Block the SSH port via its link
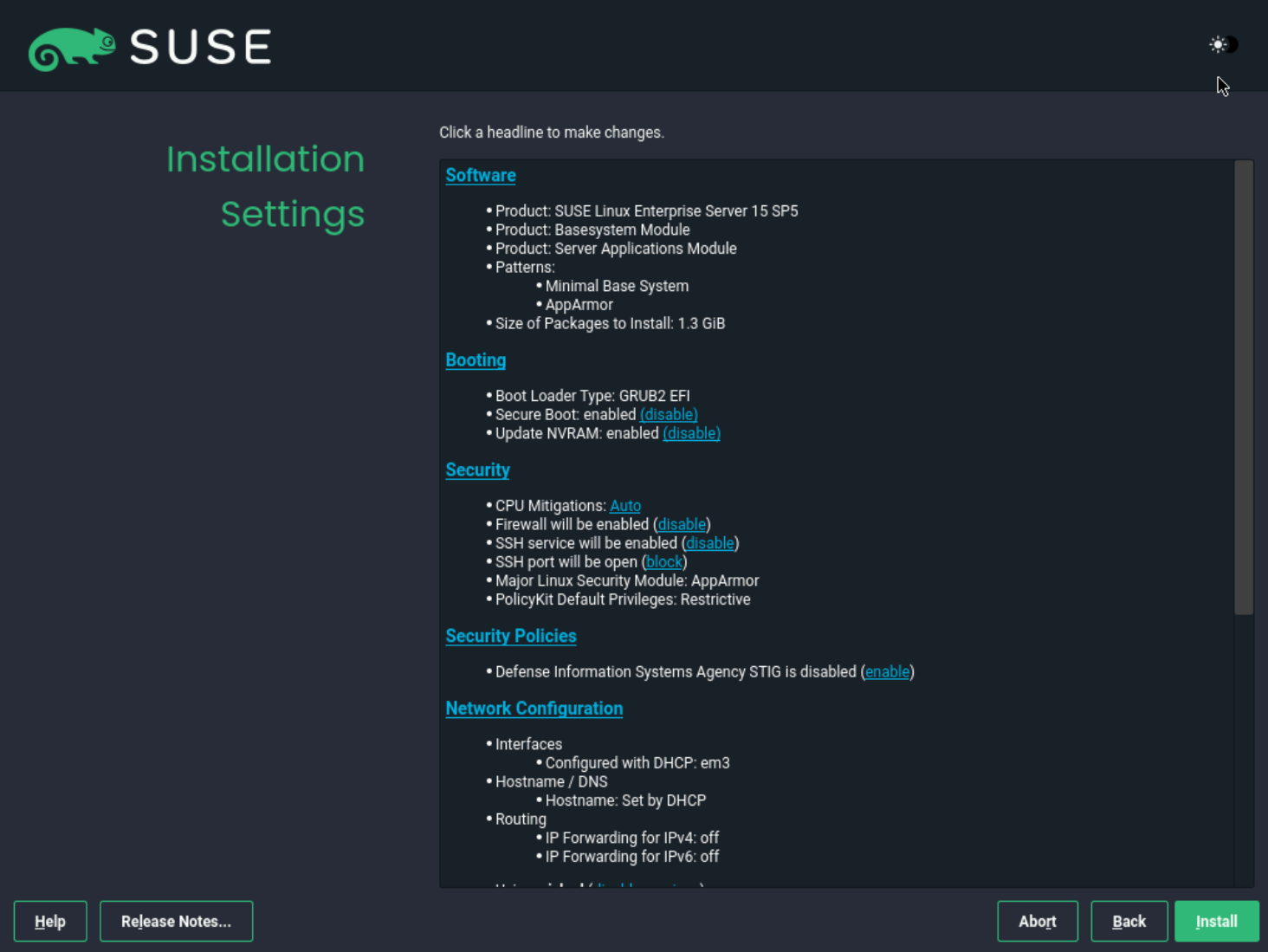The image size is (1268, 952). click(664, 562)
